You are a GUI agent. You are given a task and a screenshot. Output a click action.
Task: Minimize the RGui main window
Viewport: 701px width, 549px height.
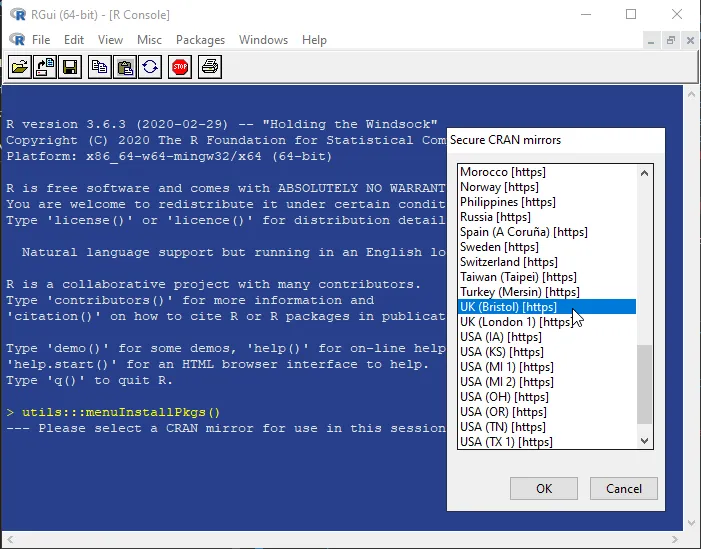pos(586,14)
